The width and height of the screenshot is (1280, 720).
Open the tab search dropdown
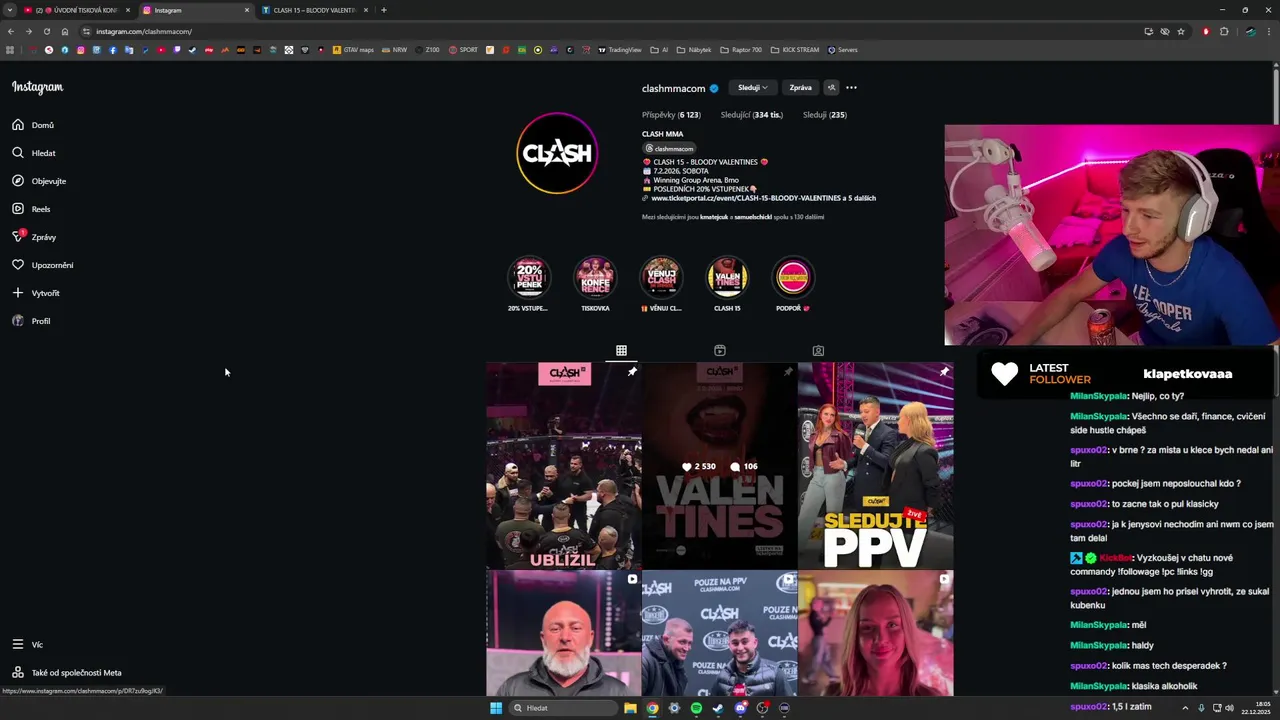pyautogui.click(x=9, y=10)
